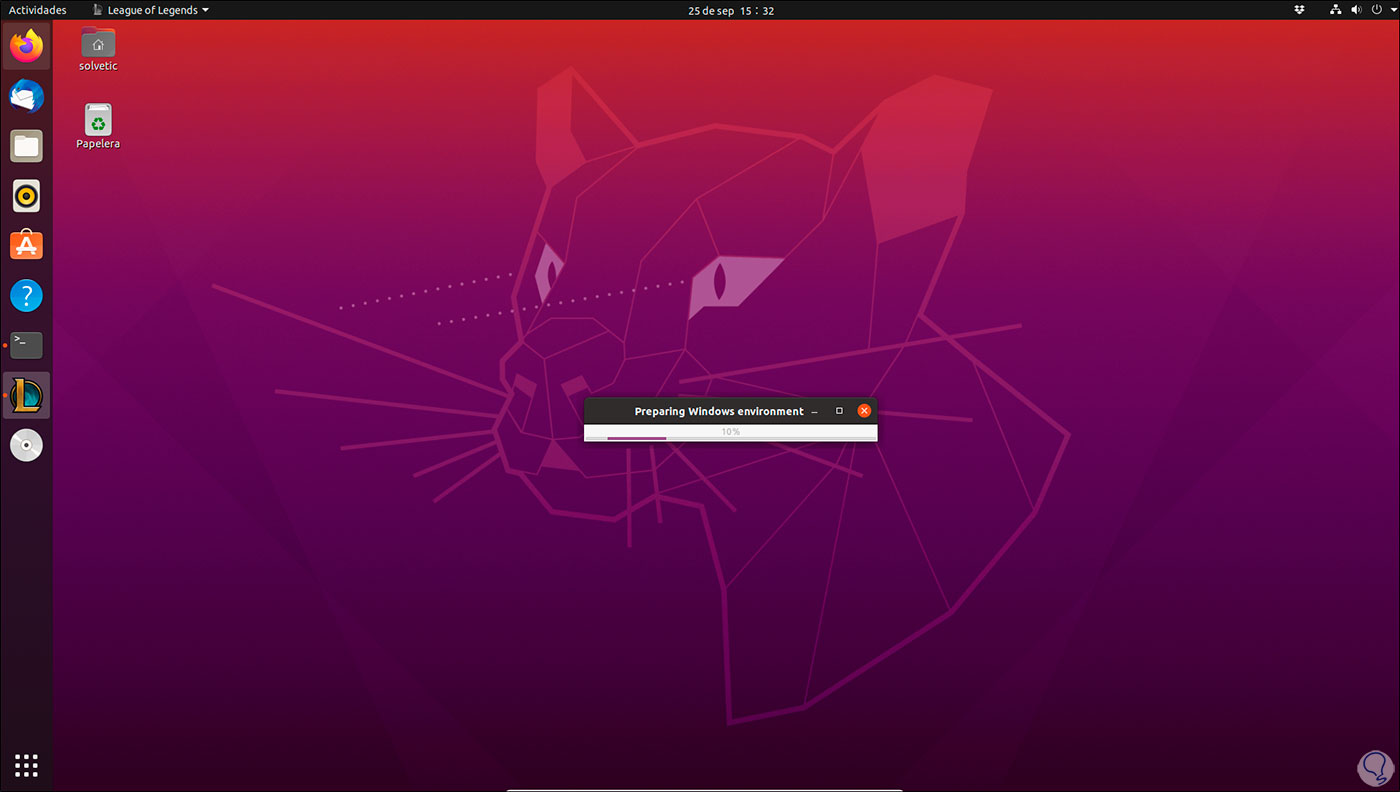Show applications grid
1400x792 pixels.
27,766
